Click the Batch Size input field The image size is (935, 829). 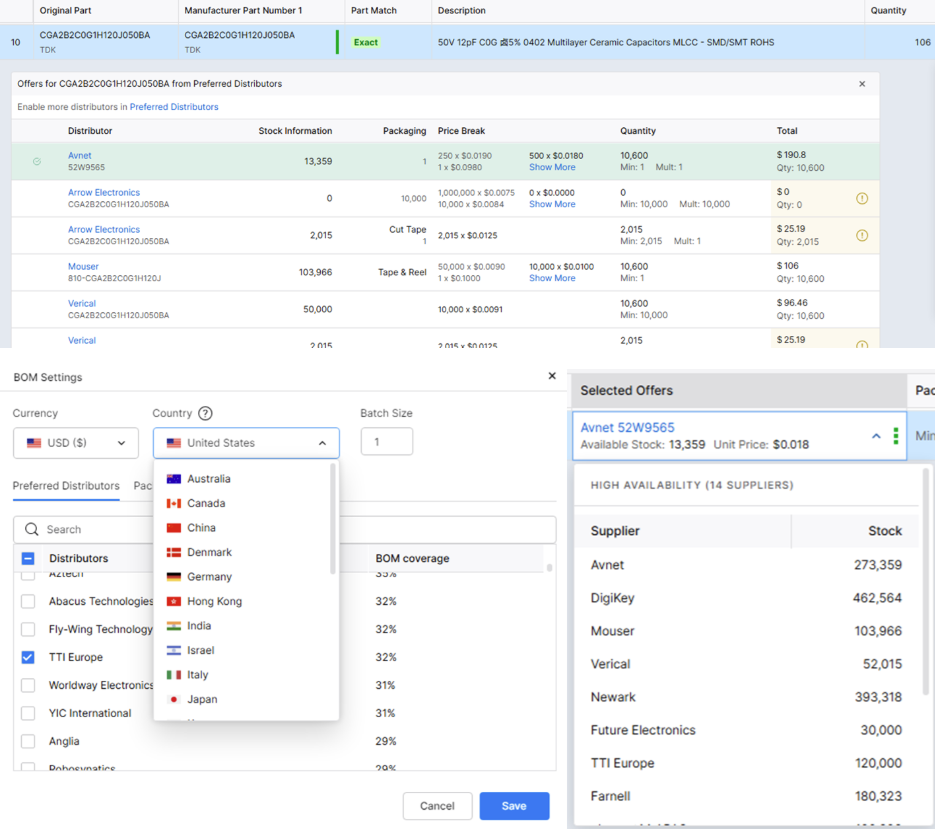[387, 442]
